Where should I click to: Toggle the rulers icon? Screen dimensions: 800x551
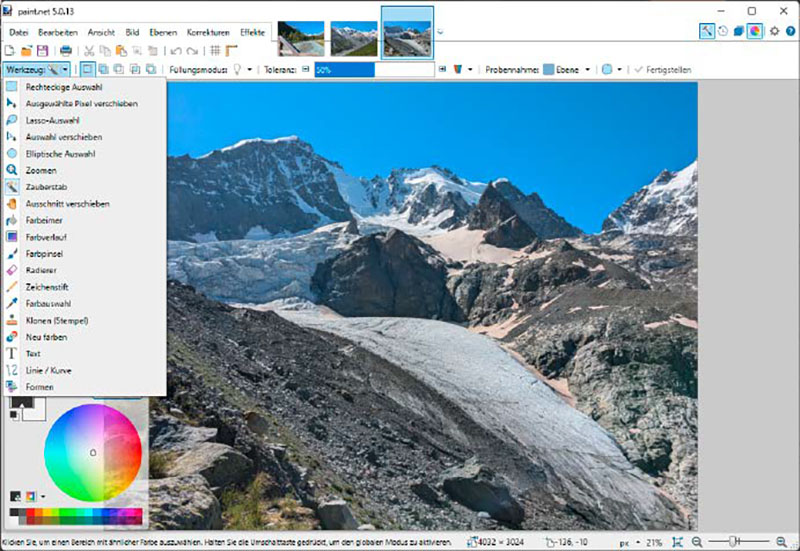(232, 51)
